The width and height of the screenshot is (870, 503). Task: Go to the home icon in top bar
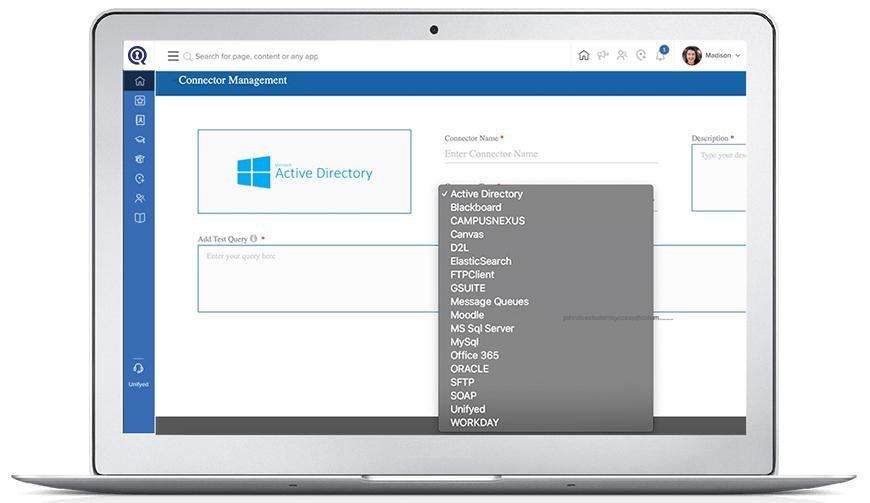tap(584, 55)
